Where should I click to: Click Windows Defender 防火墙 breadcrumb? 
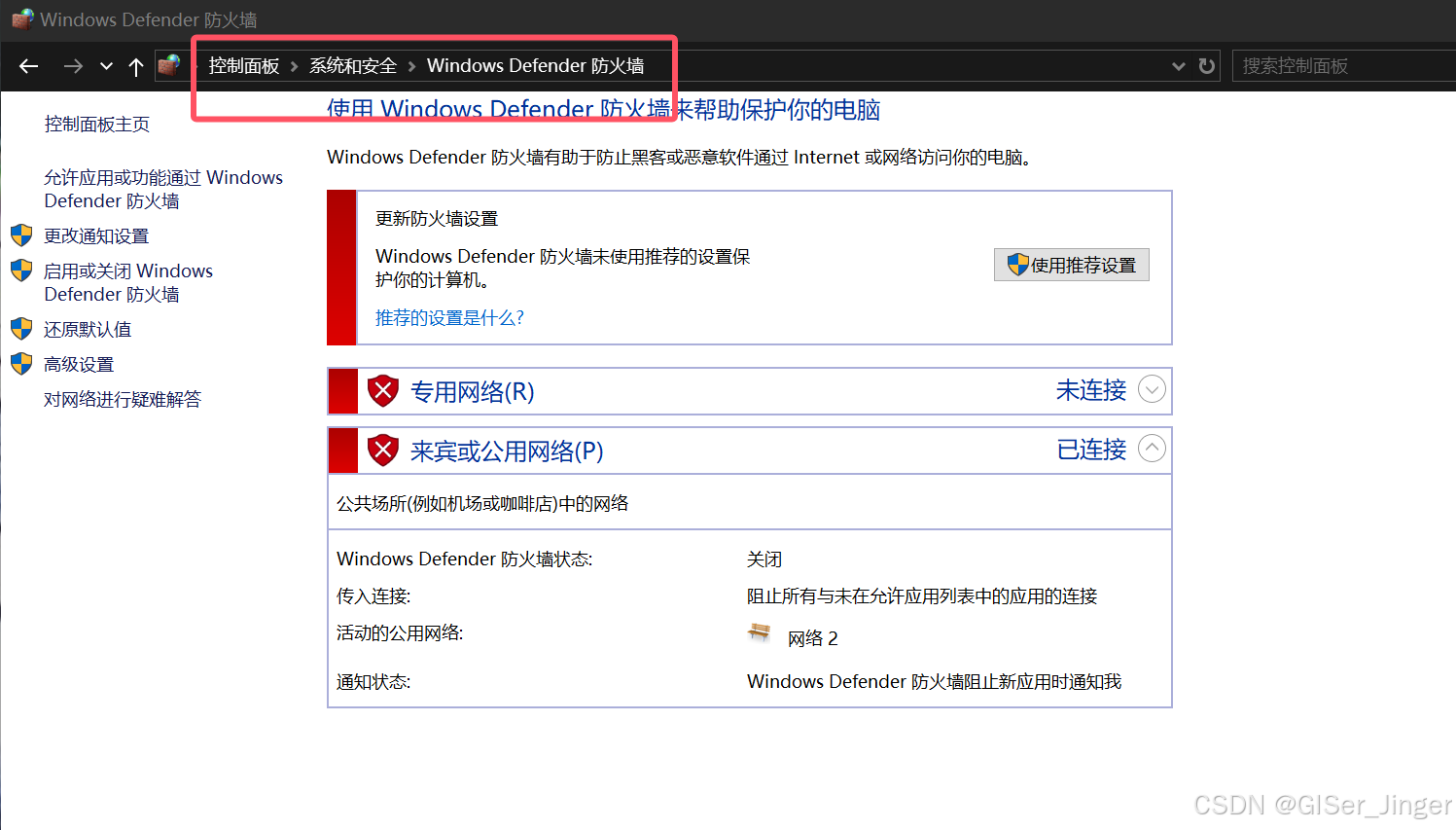coord(535,65)
